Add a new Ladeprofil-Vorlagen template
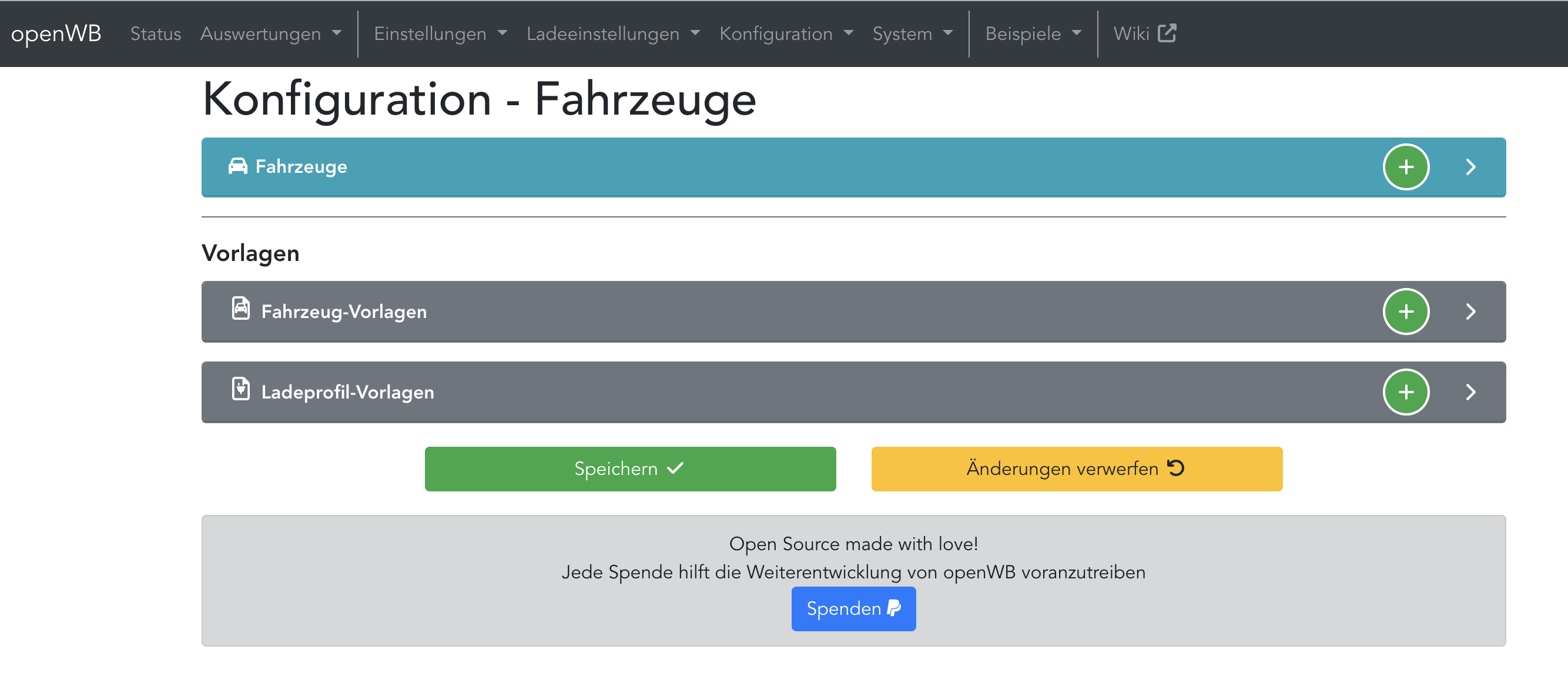1568x683 pixels. pyautogui.click(x=1405, y=391)
